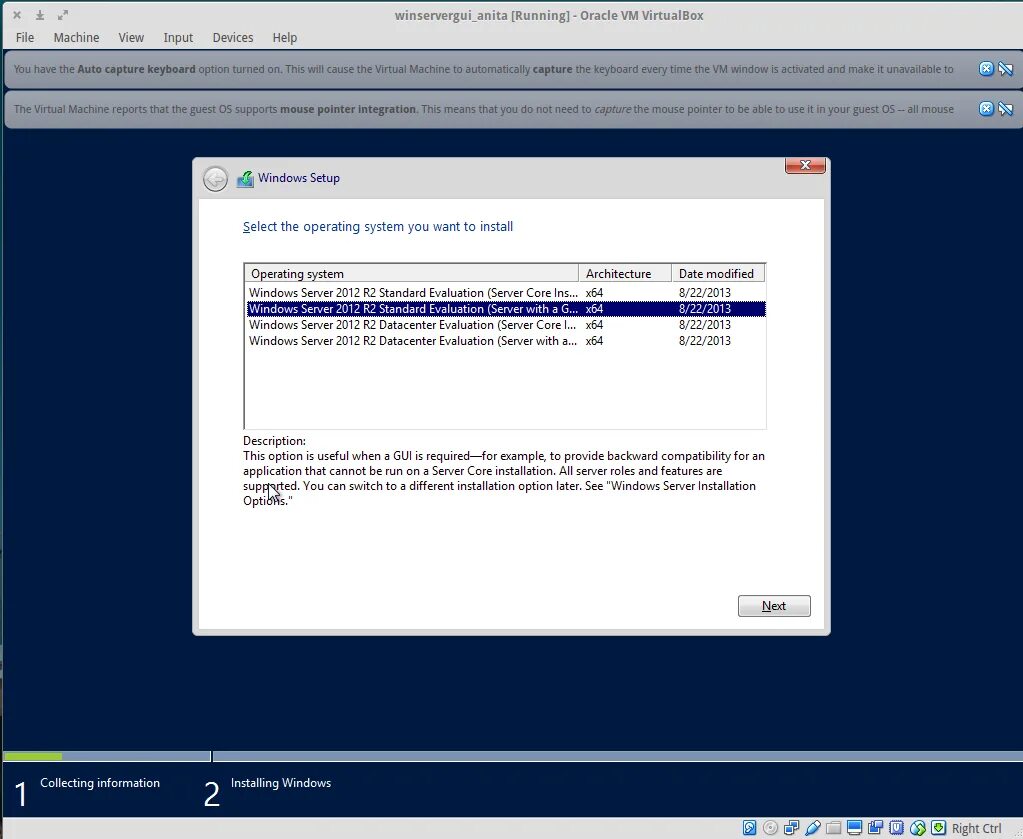Click the USB devices icon in status bar
Viewport: 1023px width, 839px height.
(x=812, y=828)
